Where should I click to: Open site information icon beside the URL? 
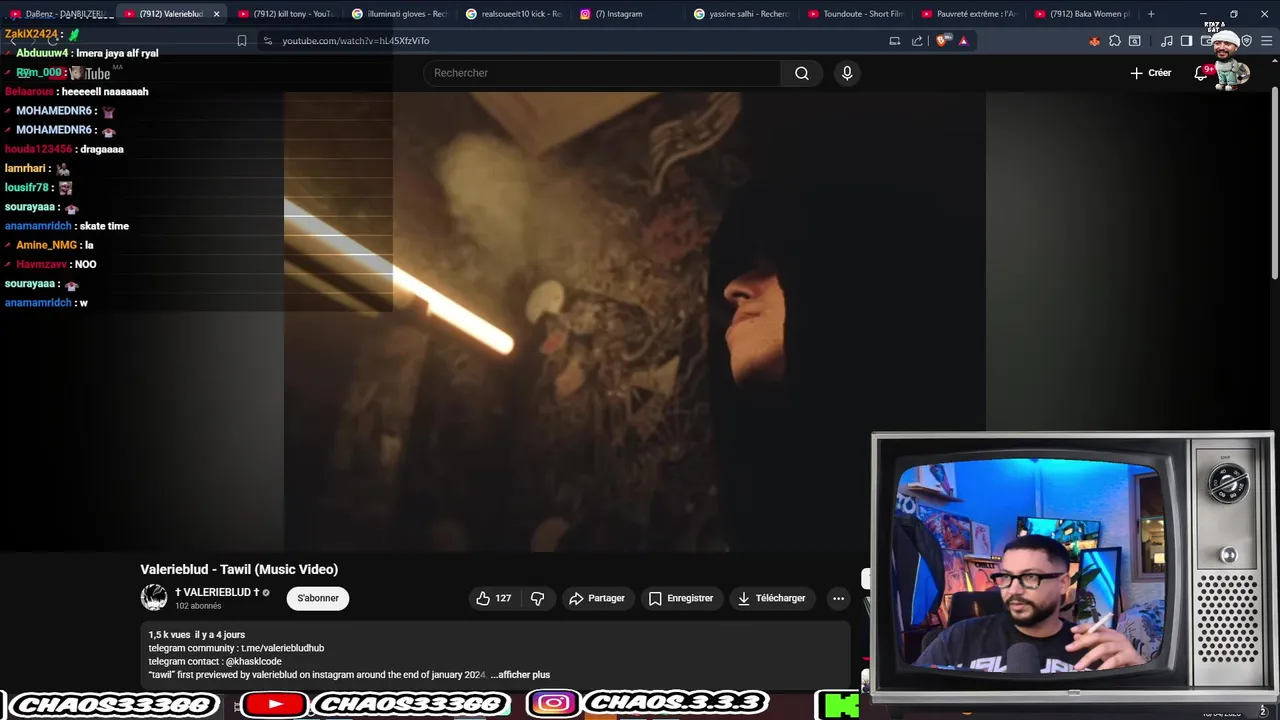click(267, 41)
